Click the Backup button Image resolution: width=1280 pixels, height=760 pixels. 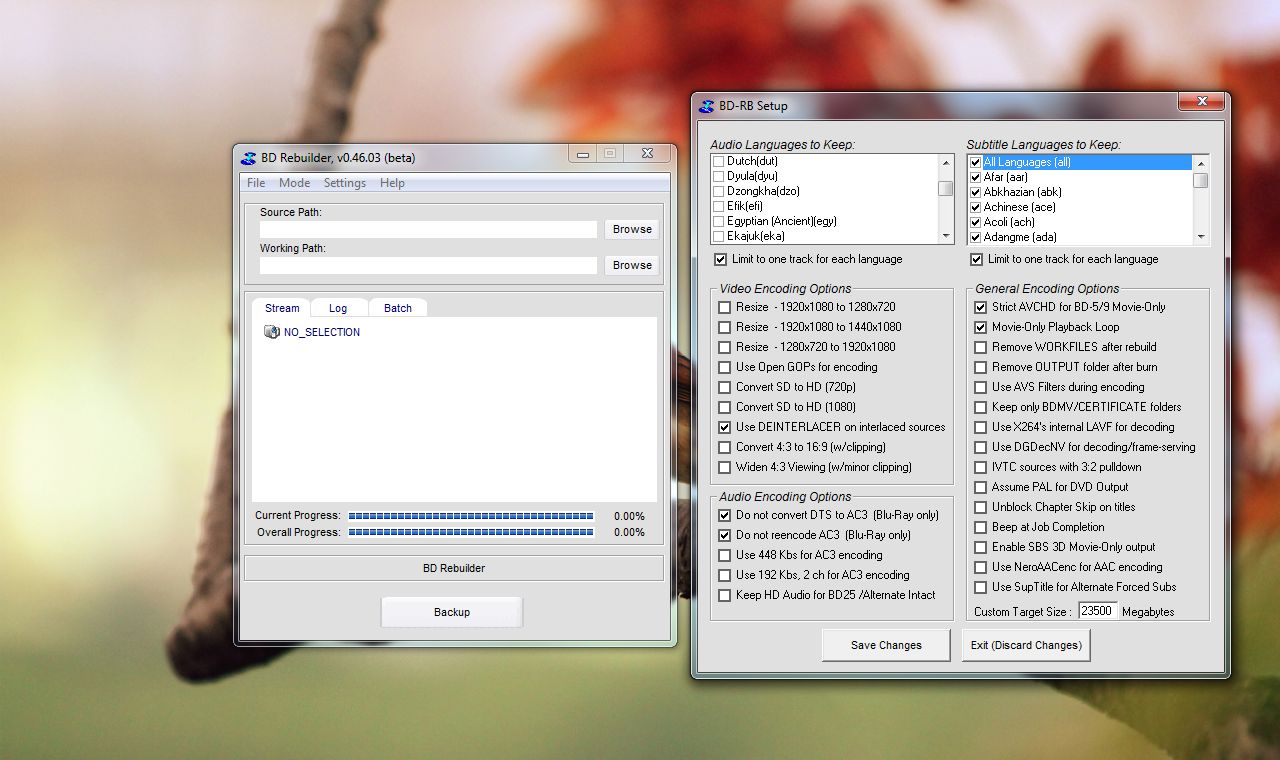pyautogui.click(x=451, y=612)
